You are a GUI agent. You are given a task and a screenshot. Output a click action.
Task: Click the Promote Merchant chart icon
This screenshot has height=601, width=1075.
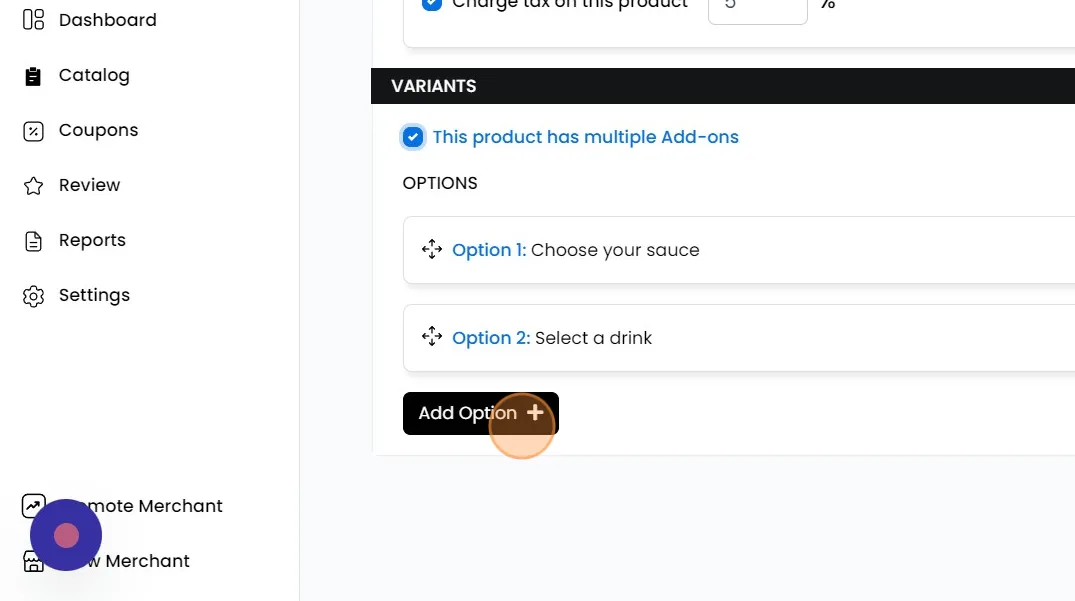coord(33,506)
